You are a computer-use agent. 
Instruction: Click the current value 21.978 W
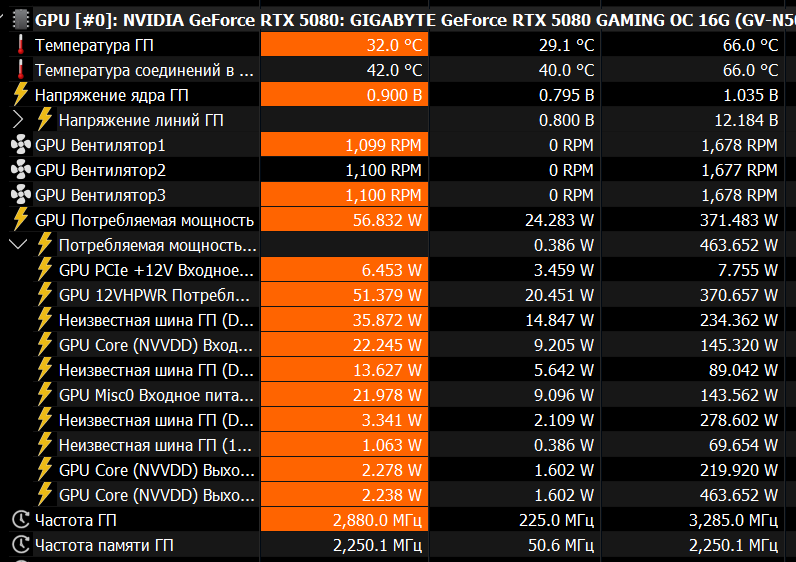pyautogui.click(x=387, y=395)
